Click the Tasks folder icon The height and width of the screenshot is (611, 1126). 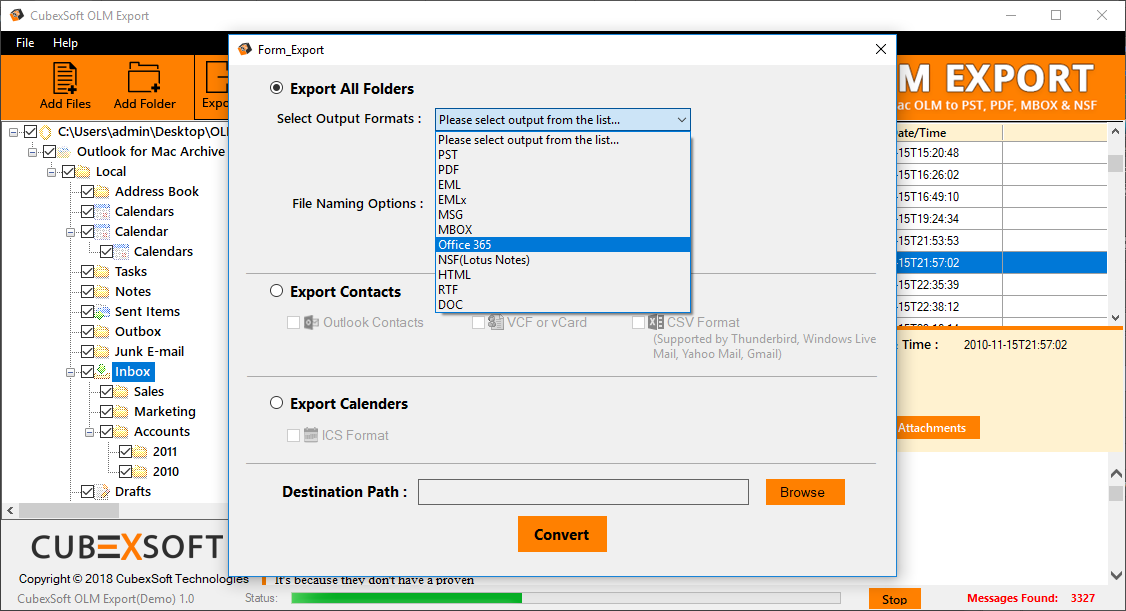(x=103, y=271)
